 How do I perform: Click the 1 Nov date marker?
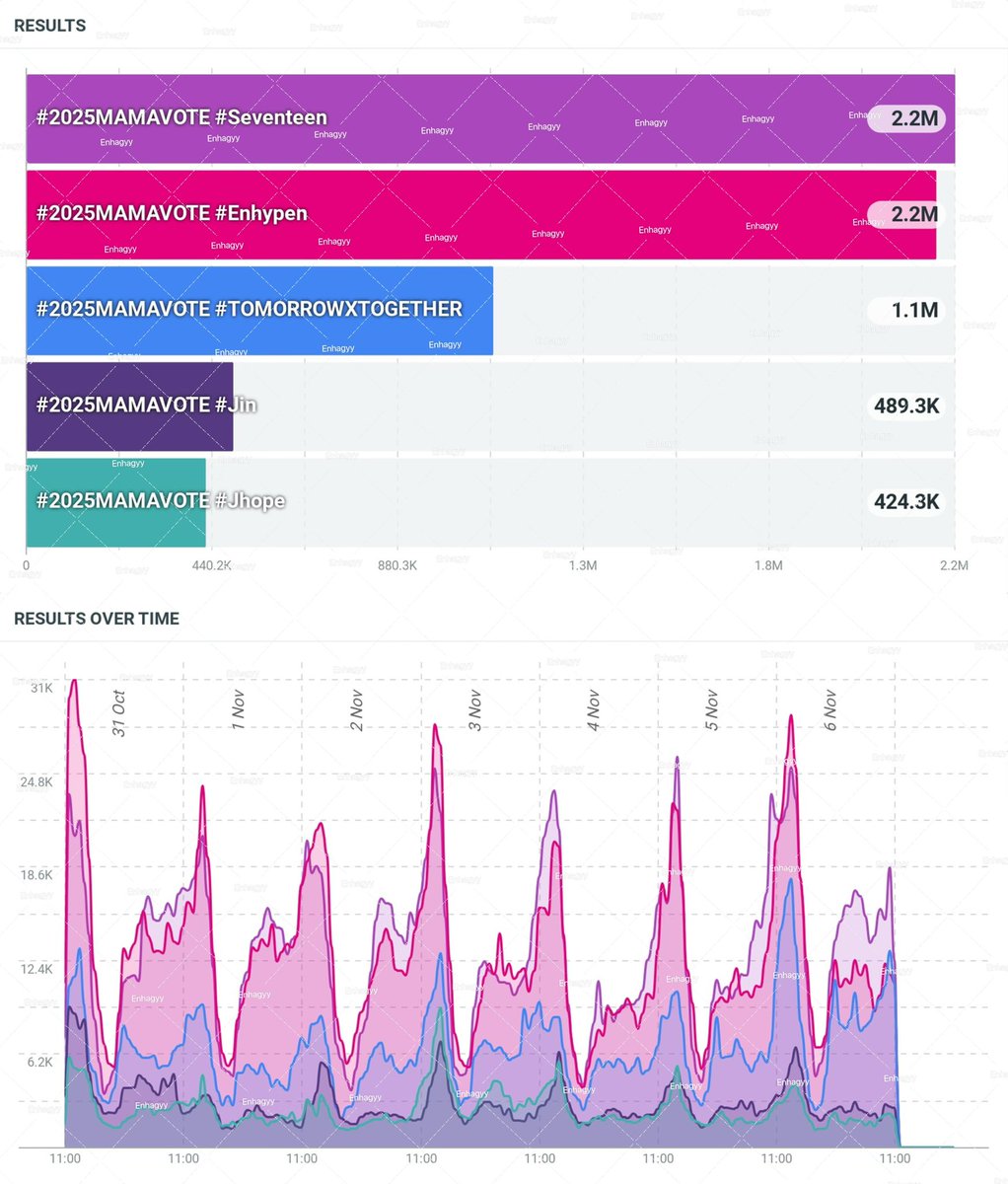coord(238,710)
